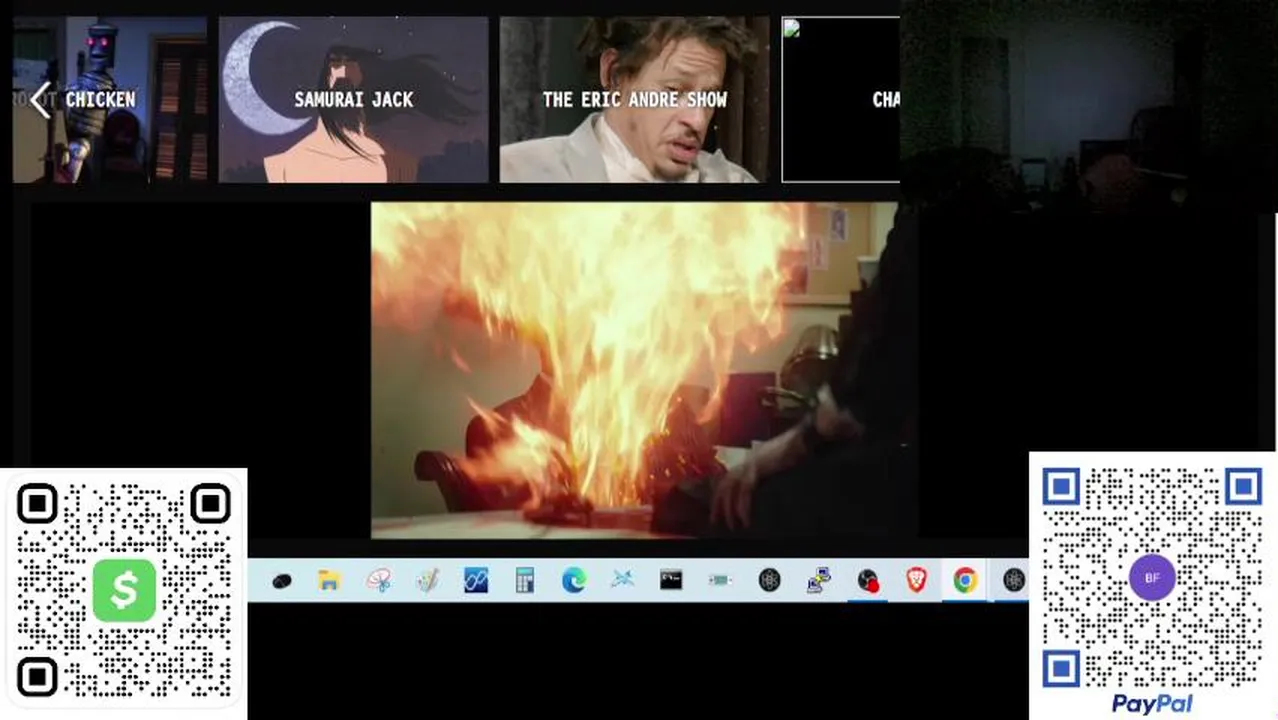Screen dimensions: 1278x720
Task: Launch the Brave browser from the taskbar
Action: [916, 581]
